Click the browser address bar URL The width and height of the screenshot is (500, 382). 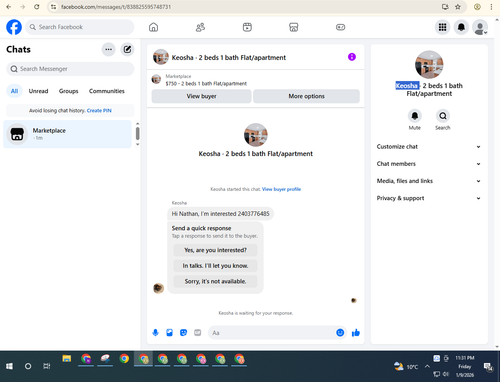[116, 7]
